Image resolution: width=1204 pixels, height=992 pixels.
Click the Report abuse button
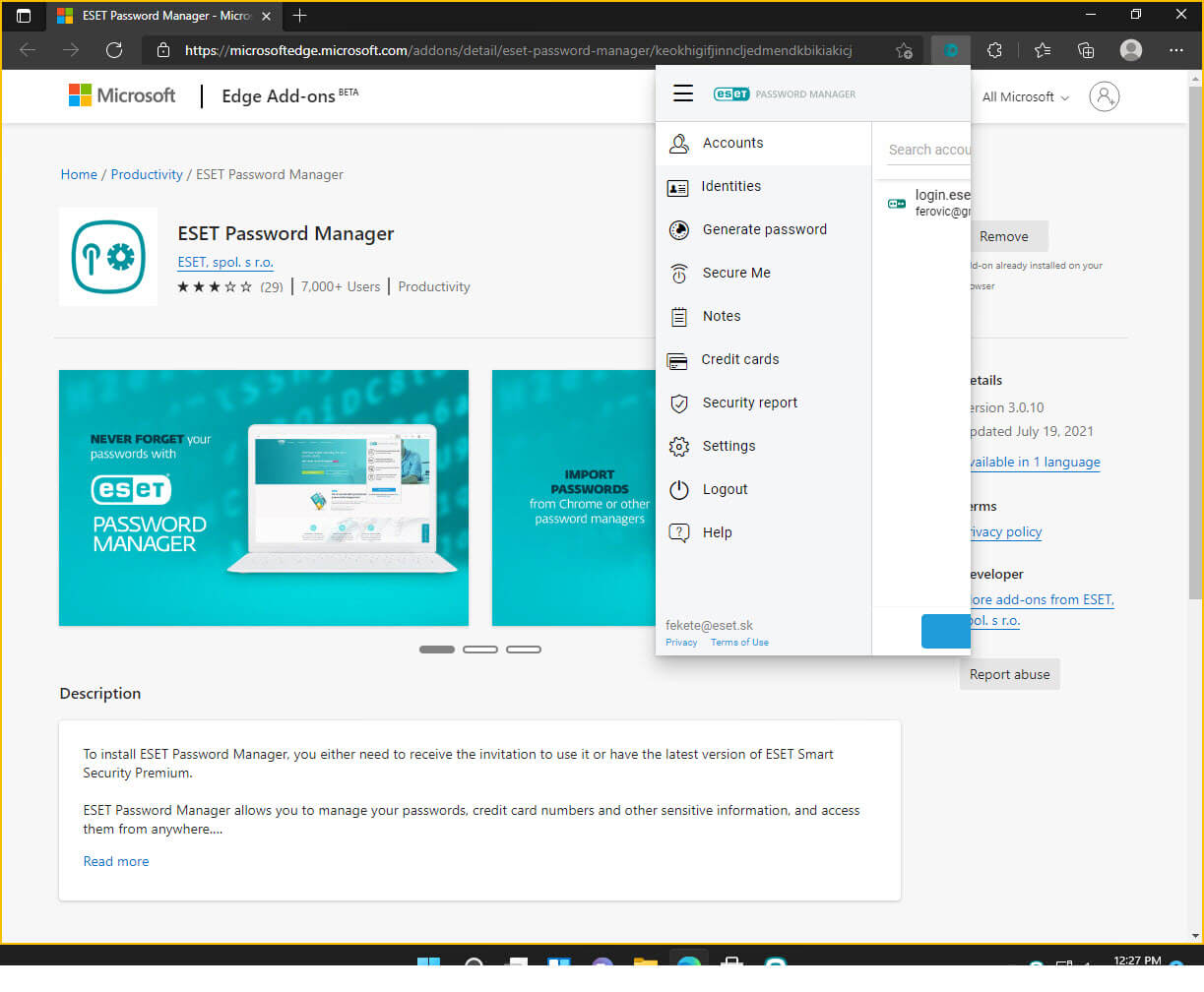point(1009,674)
